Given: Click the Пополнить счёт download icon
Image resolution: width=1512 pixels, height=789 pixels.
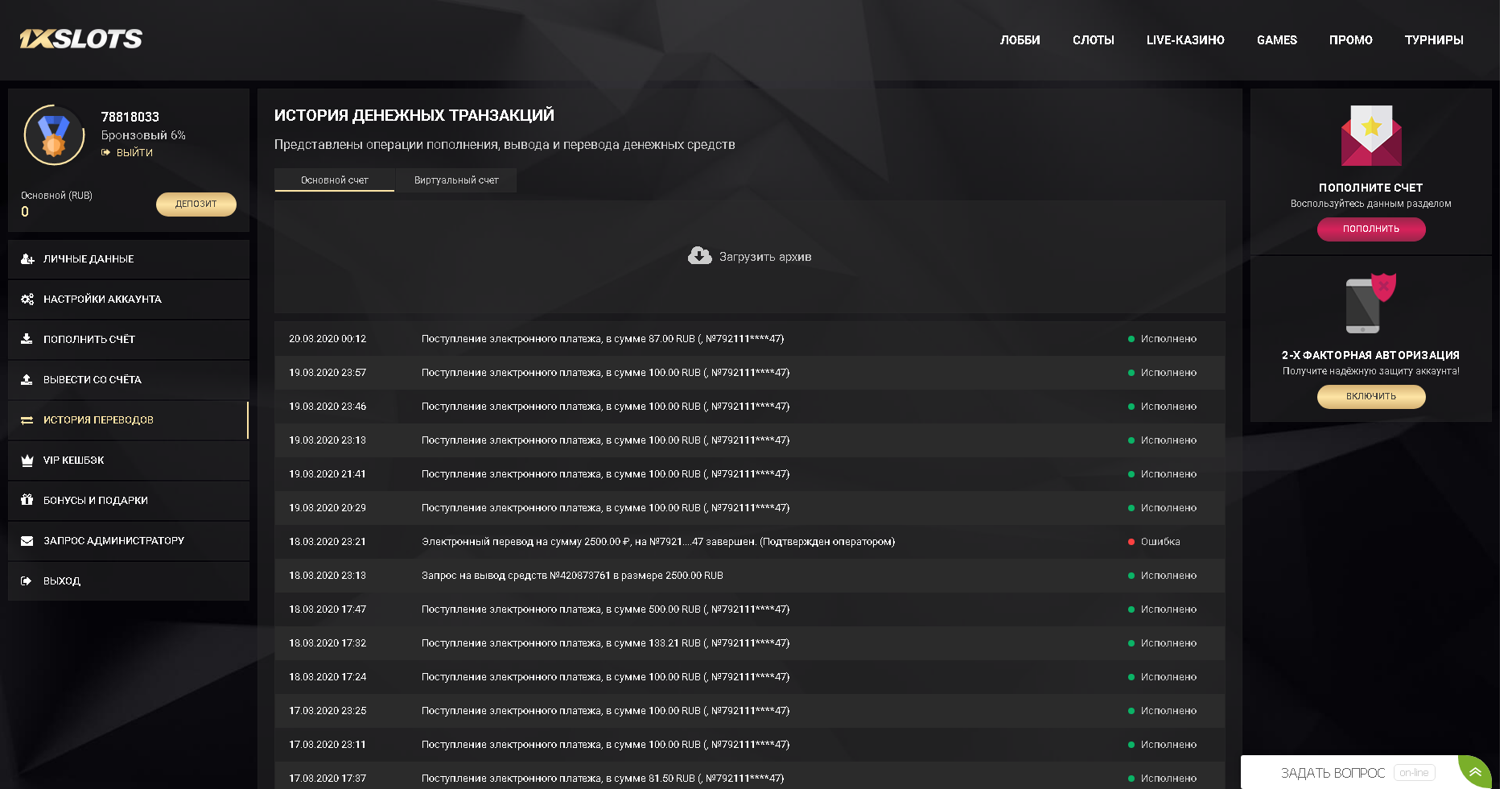Looking at the screenshot, I should (27, 339).
